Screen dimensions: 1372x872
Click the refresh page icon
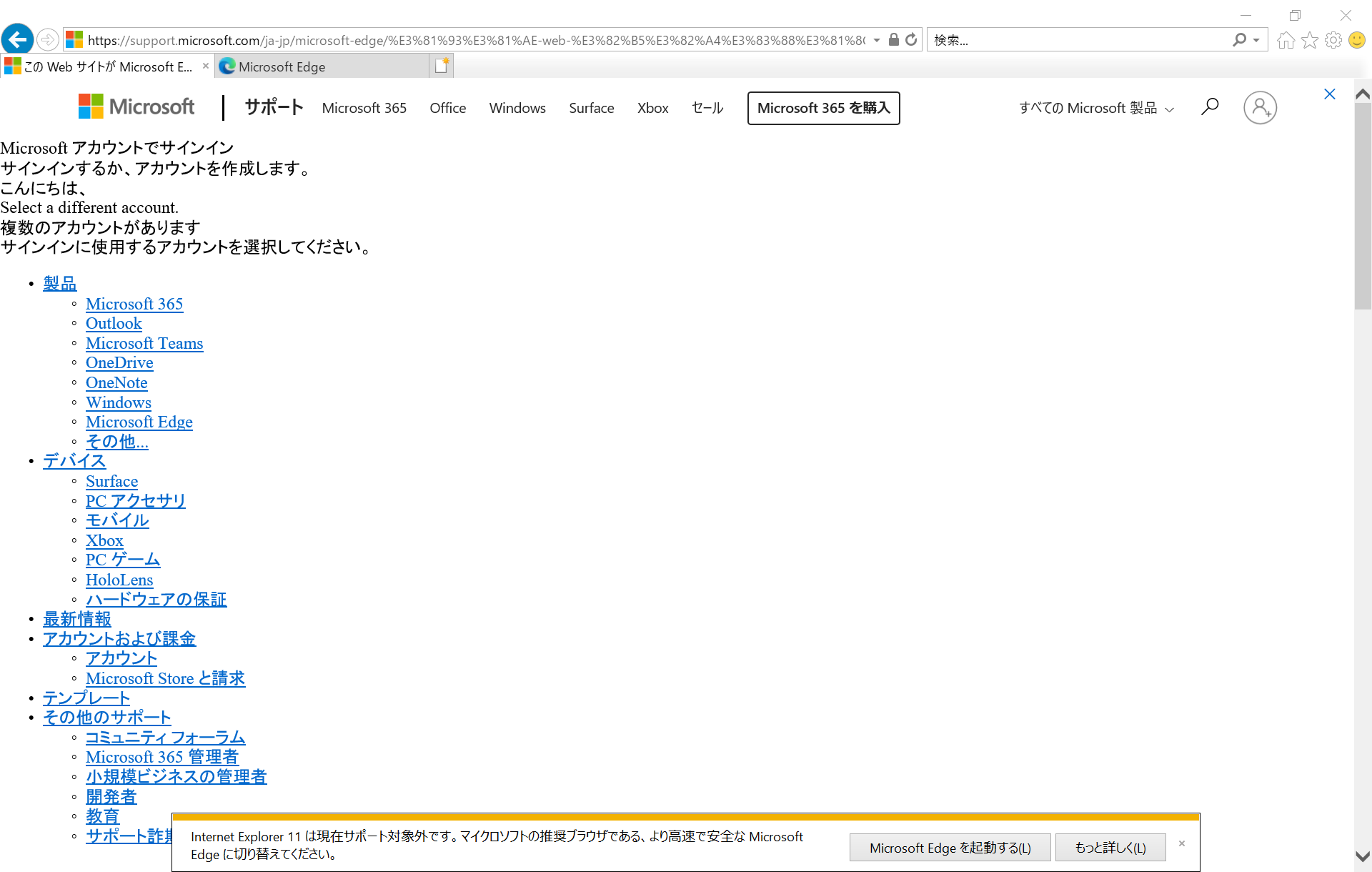911,40
